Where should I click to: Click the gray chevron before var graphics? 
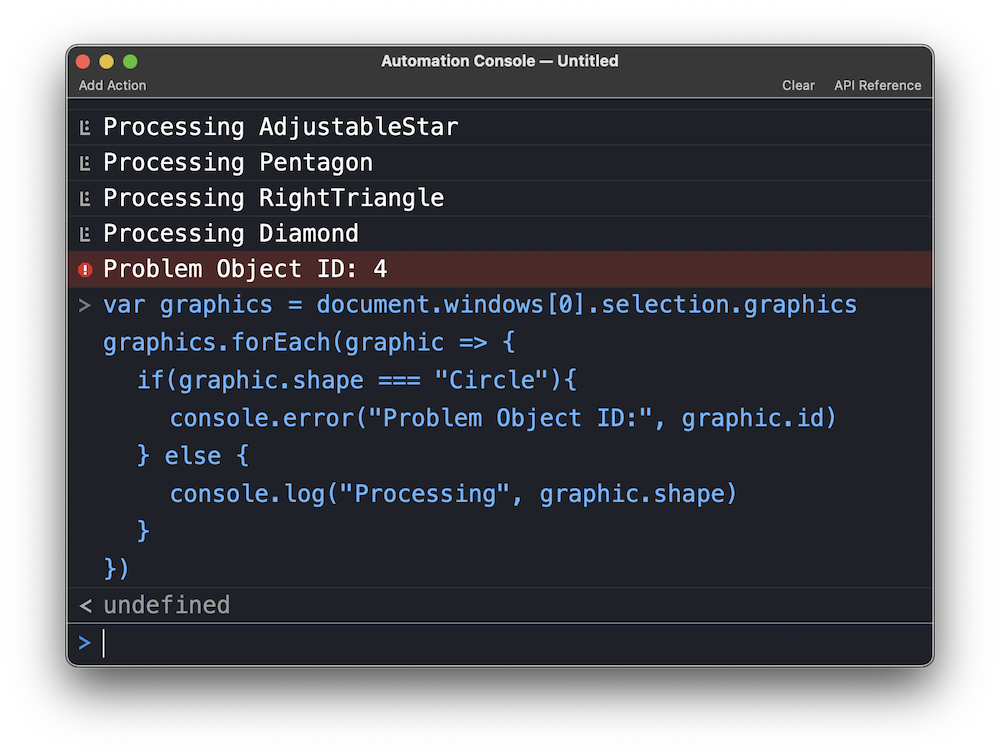pos(85,305)
